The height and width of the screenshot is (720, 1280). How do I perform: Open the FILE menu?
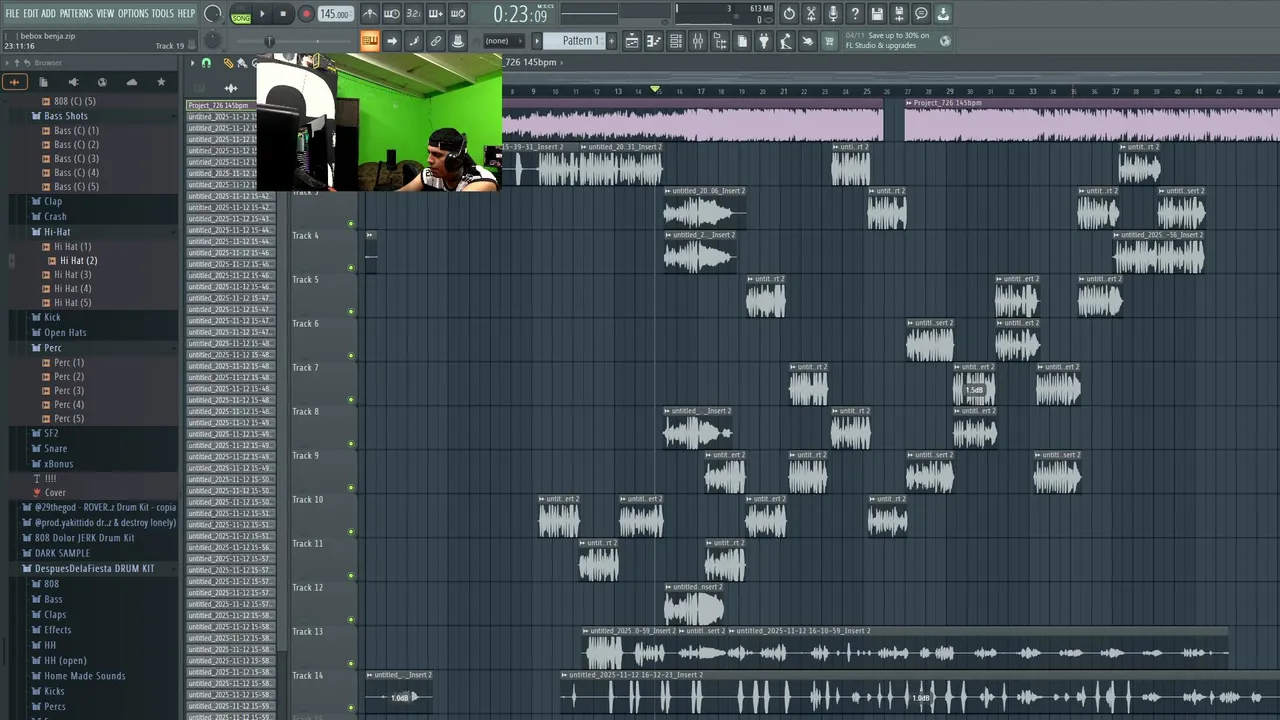(x=12, y=13)
